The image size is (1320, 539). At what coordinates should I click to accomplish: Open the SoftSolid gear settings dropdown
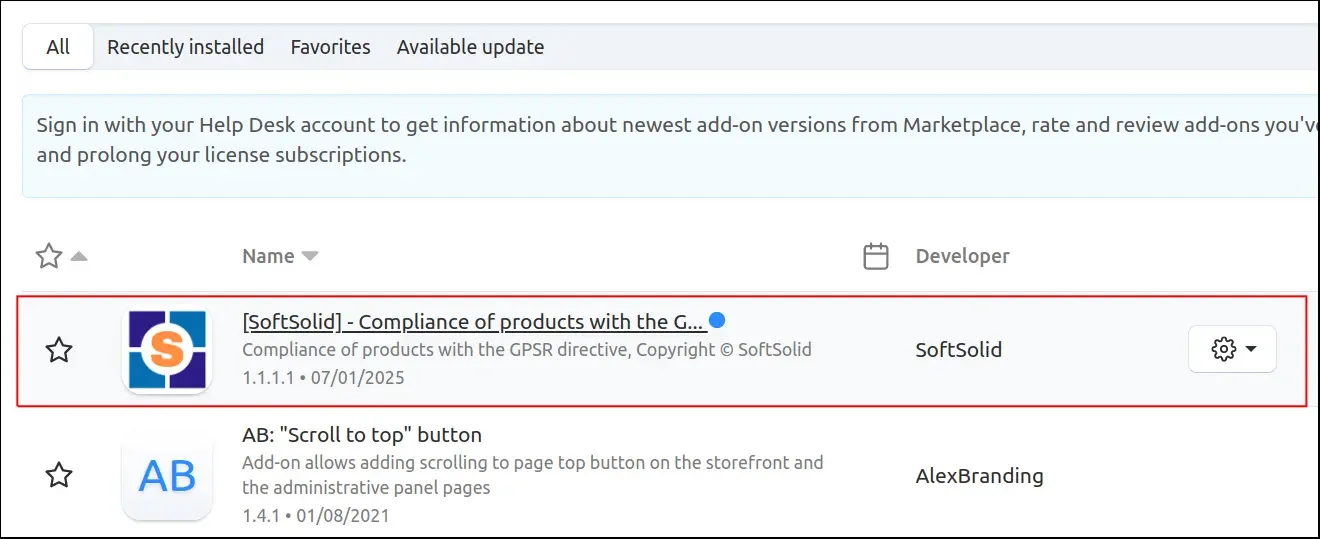click(1232, 349)
